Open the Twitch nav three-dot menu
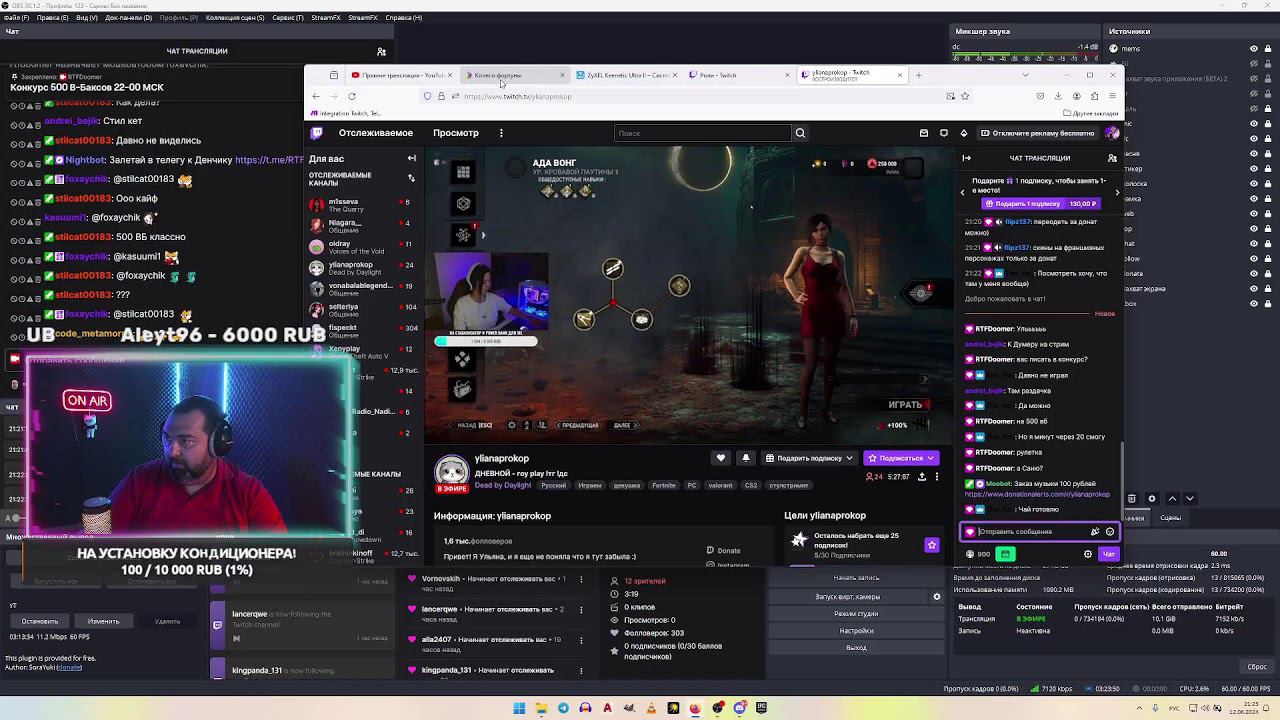 (x=501, y=133)
